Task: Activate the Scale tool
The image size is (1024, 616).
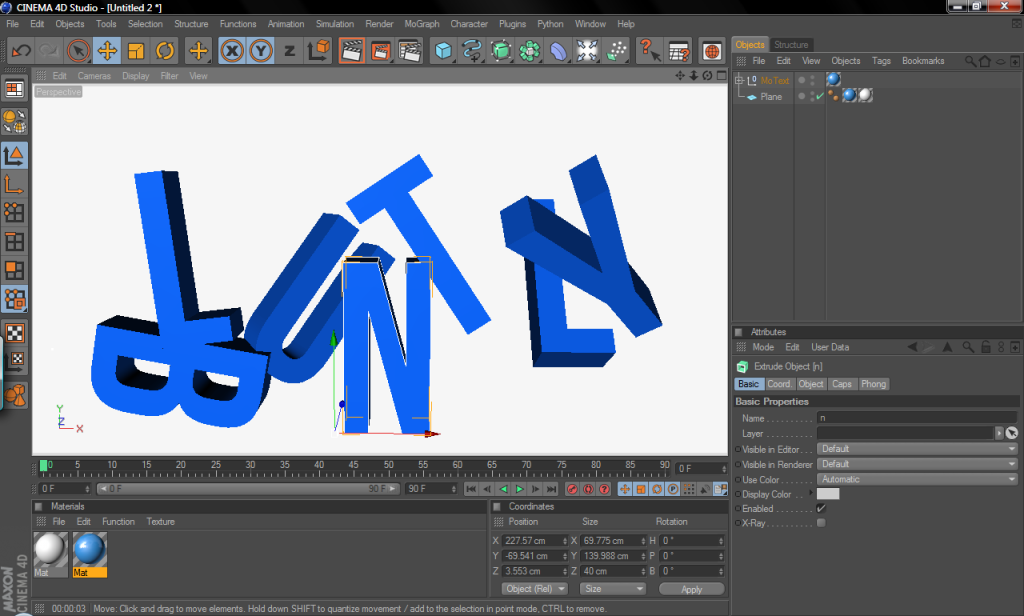Action: coord(136,50)
